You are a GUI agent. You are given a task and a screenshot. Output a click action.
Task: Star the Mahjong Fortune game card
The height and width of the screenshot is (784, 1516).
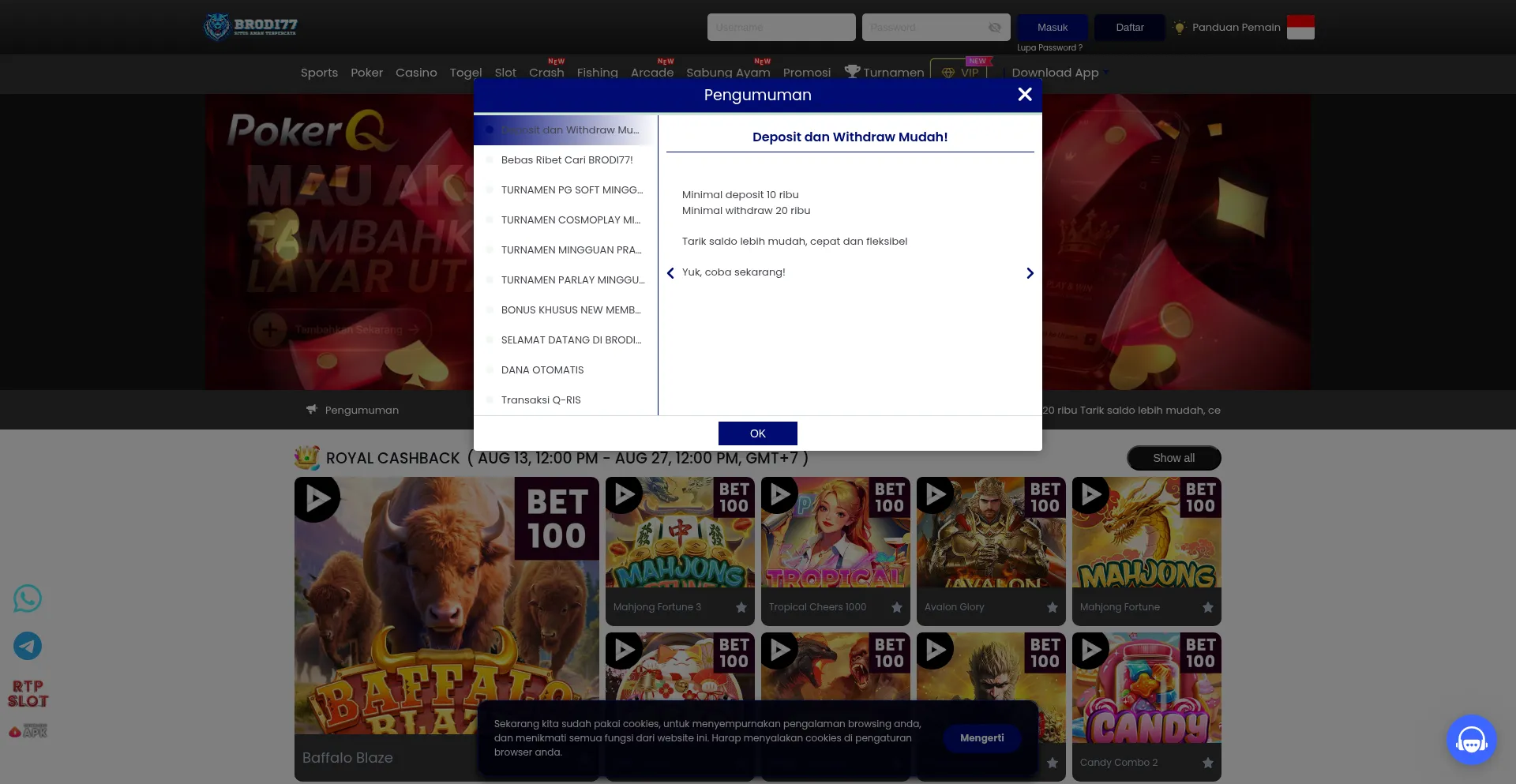[1207, 607]
